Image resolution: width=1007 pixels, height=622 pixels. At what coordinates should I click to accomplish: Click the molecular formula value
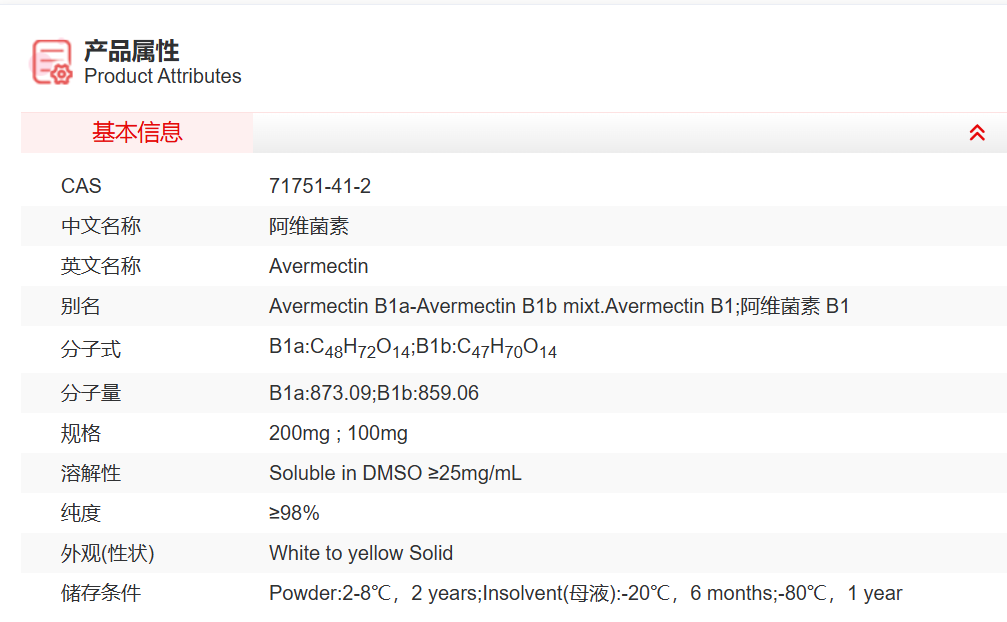pyautogui.click(x=413, y=348)
